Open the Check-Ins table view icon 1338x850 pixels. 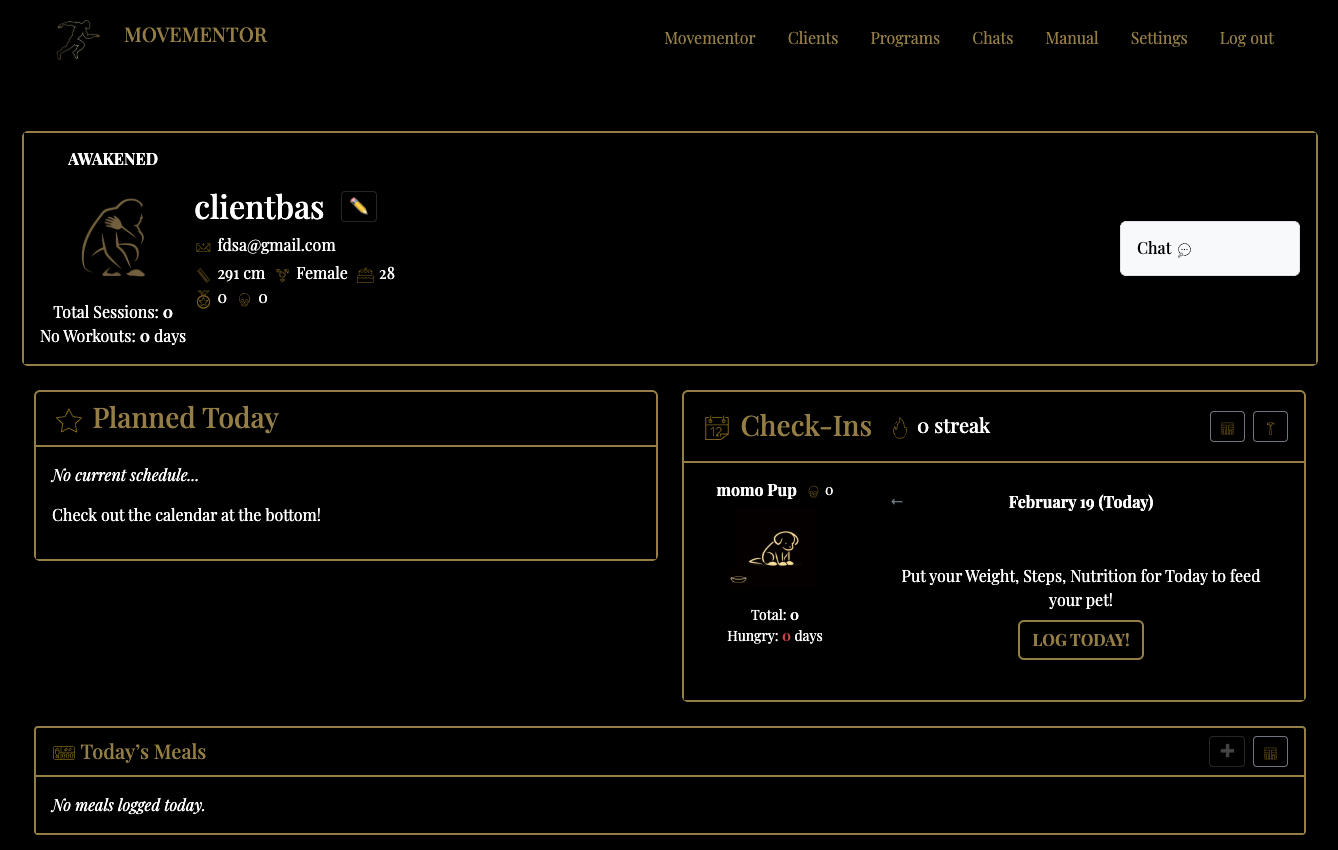(1227, 427)
